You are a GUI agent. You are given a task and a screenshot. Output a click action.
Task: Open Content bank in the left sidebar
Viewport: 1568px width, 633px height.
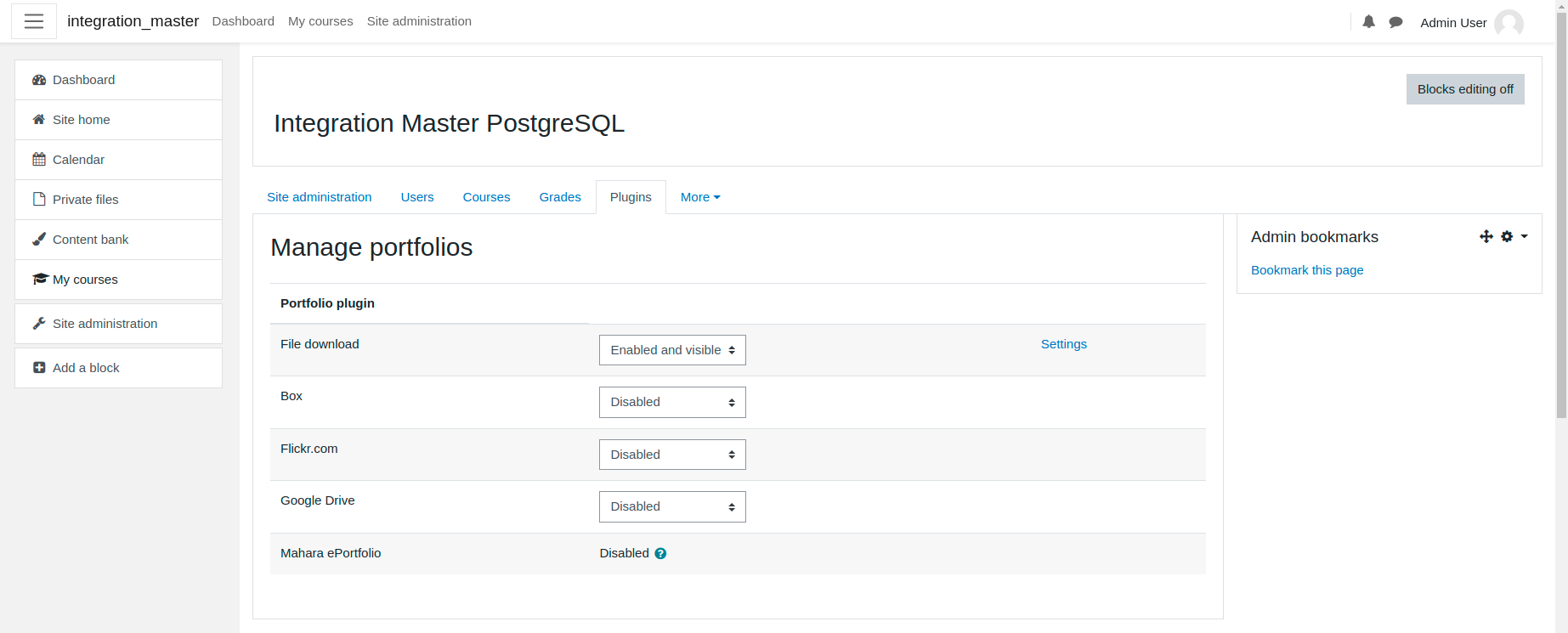(118, 240)
